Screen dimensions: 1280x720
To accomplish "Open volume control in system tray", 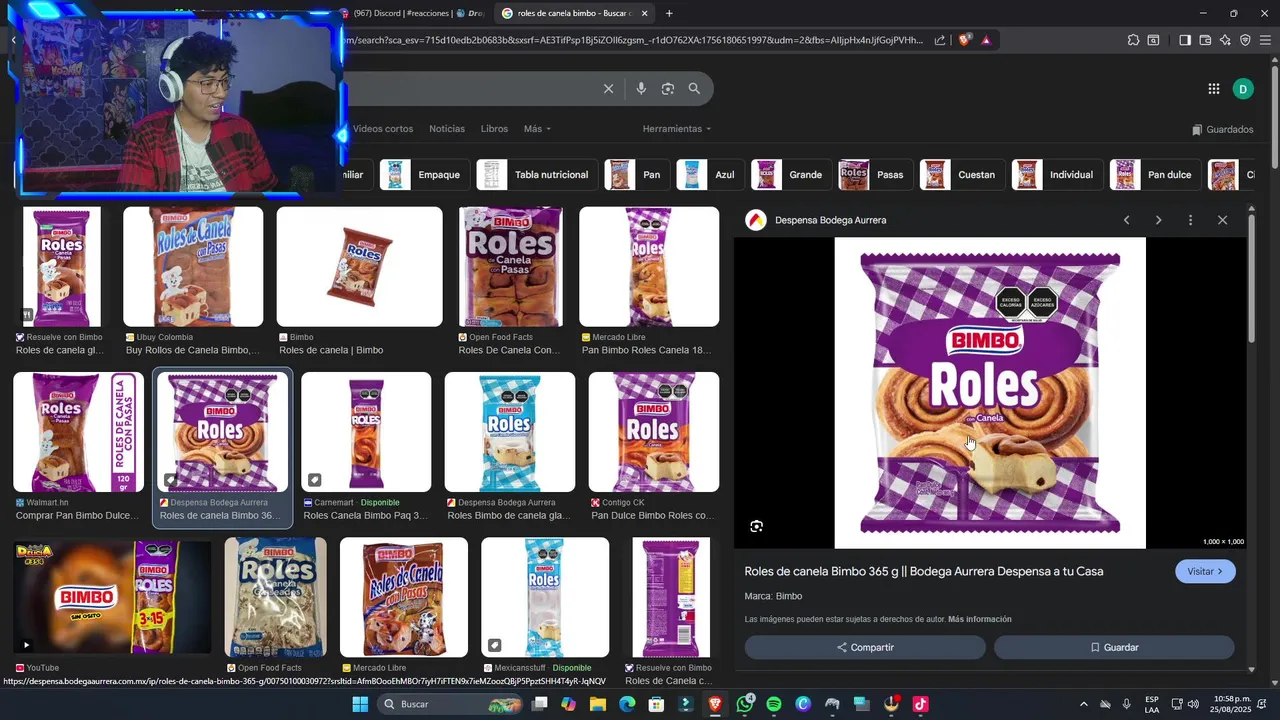I will (x=1193, y=704).
